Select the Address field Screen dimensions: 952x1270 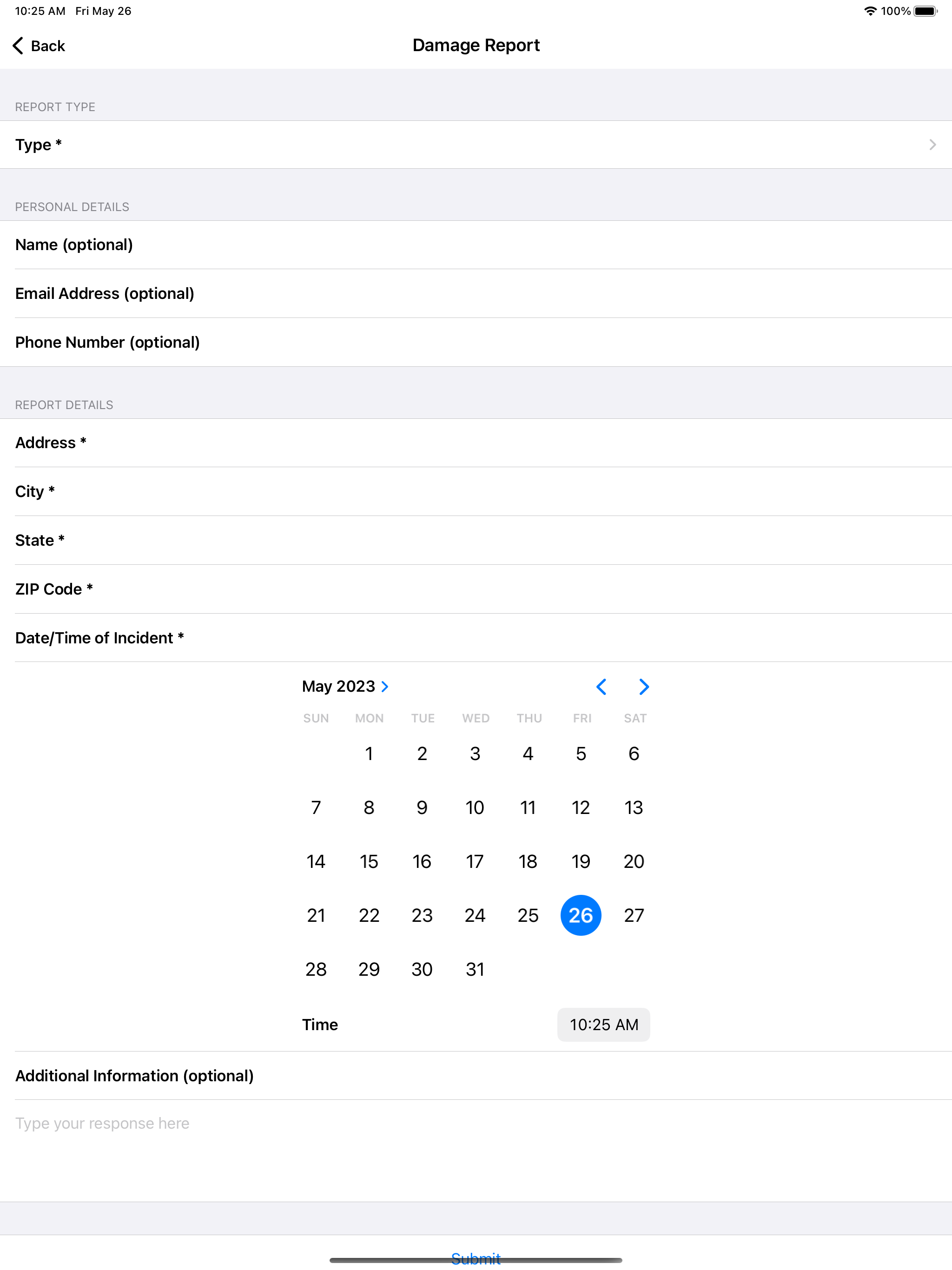(476, 443)
